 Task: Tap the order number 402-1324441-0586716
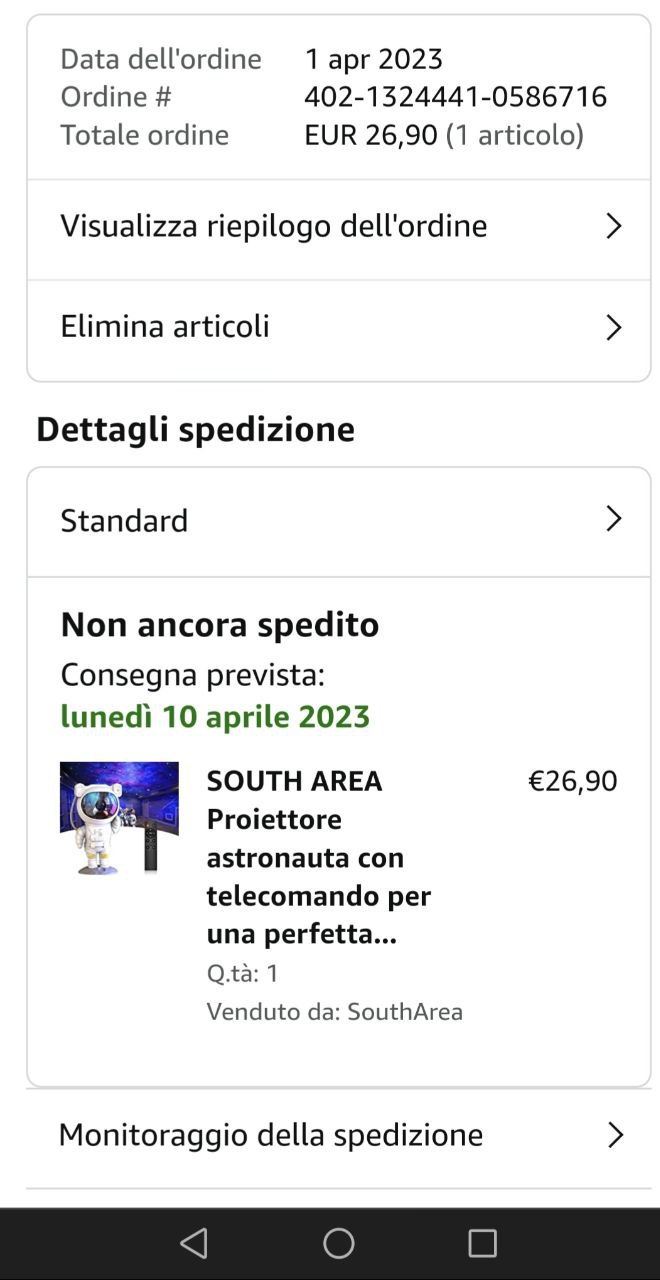pyautogui.click(x=455, y=96)
